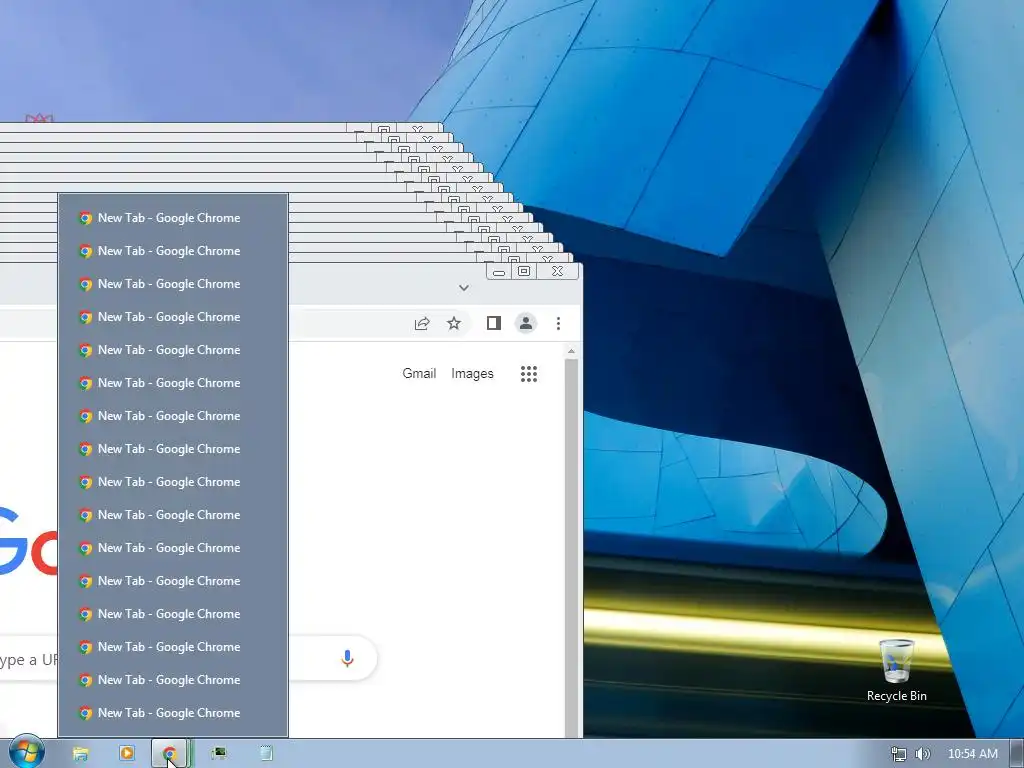1024x768 pixels.
Task: Open the notepad taskbar icon
Action: pyautogui.click(x=266, y=754)
